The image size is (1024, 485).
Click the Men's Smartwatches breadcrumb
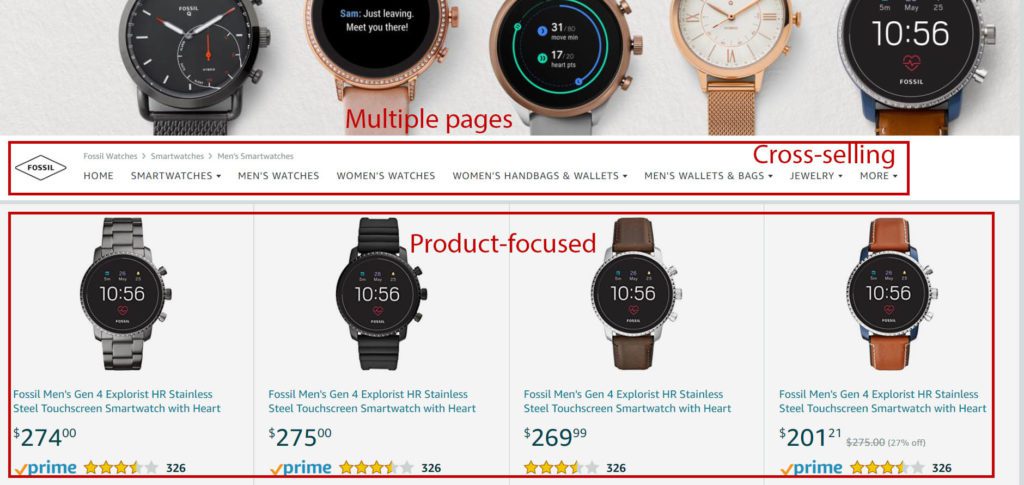(x=255, y=156)
